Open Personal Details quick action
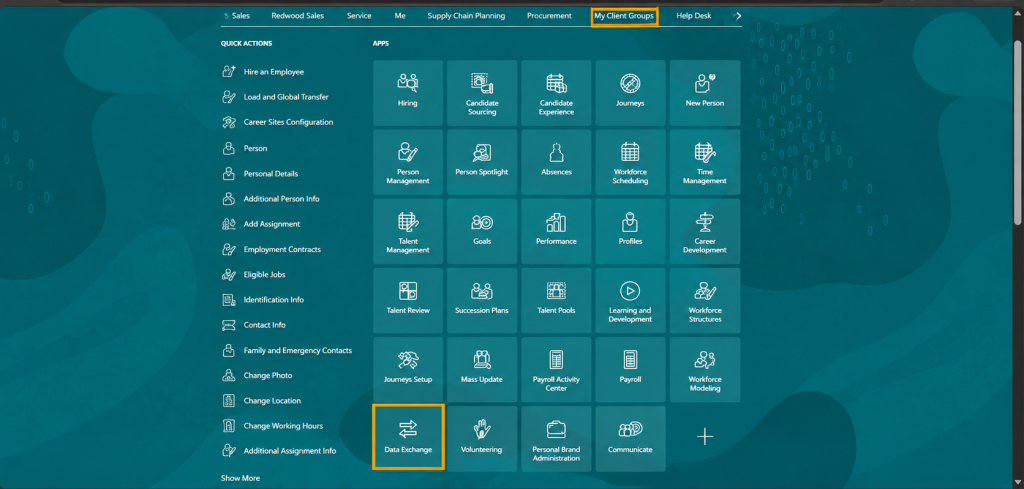 tap(260, 174)
